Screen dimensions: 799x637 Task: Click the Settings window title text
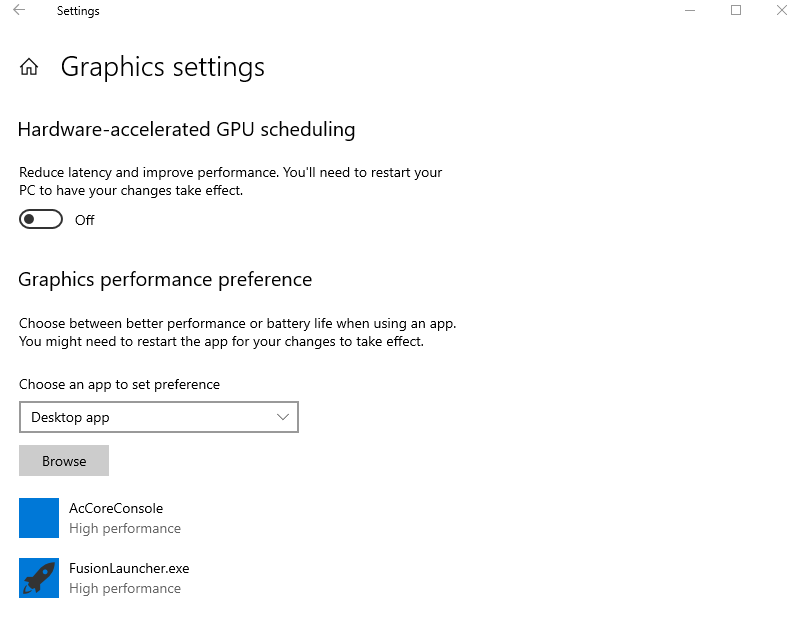[78, 11]
